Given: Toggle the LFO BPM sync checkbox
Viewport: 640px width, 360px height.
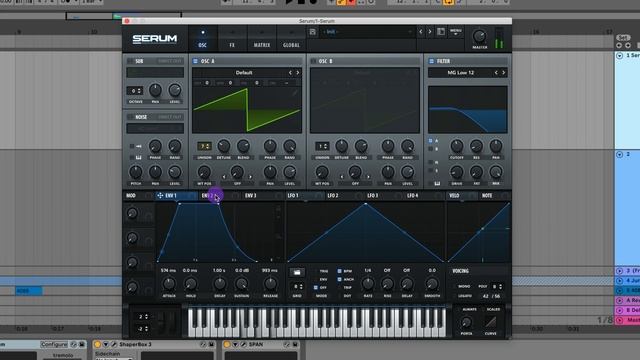Looking at the screenshot, I should [x=339, y=271].
